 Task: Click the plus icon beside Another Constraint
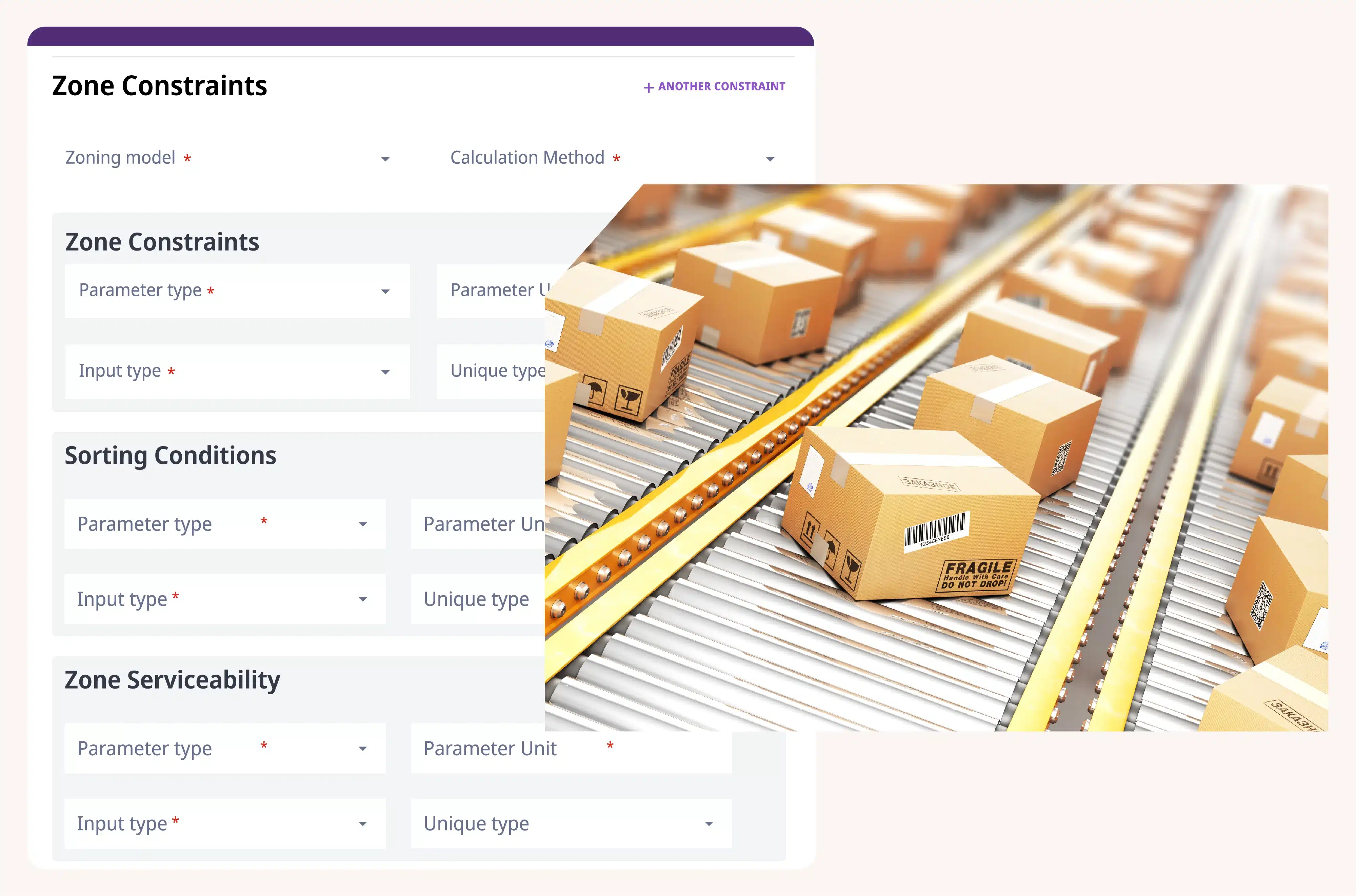[648, 87]
